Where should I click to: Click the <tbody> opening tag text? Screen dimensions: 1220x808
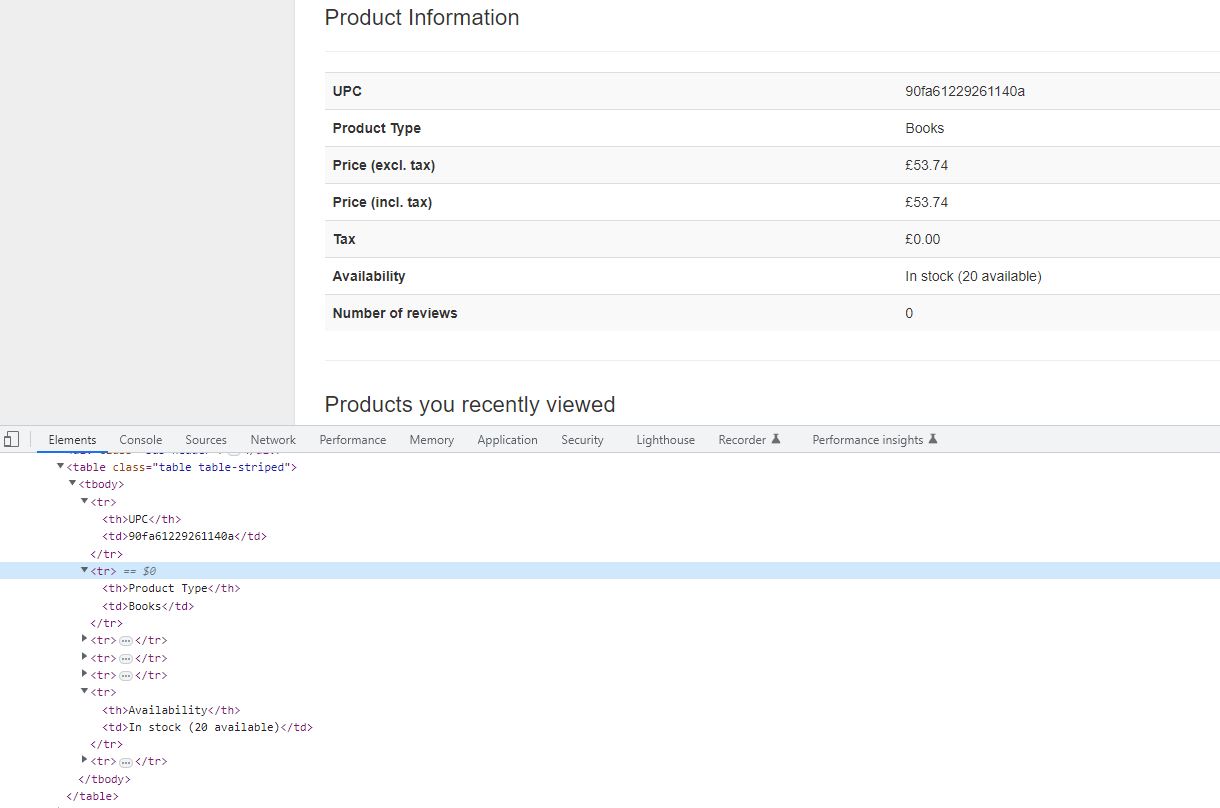coord(101,484)
